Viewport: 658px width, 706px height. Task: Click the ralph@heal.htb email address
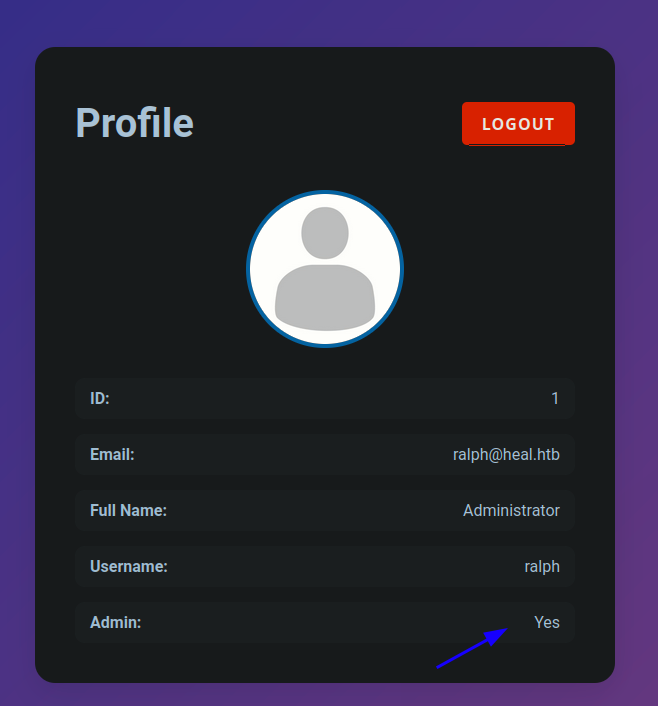506,454
